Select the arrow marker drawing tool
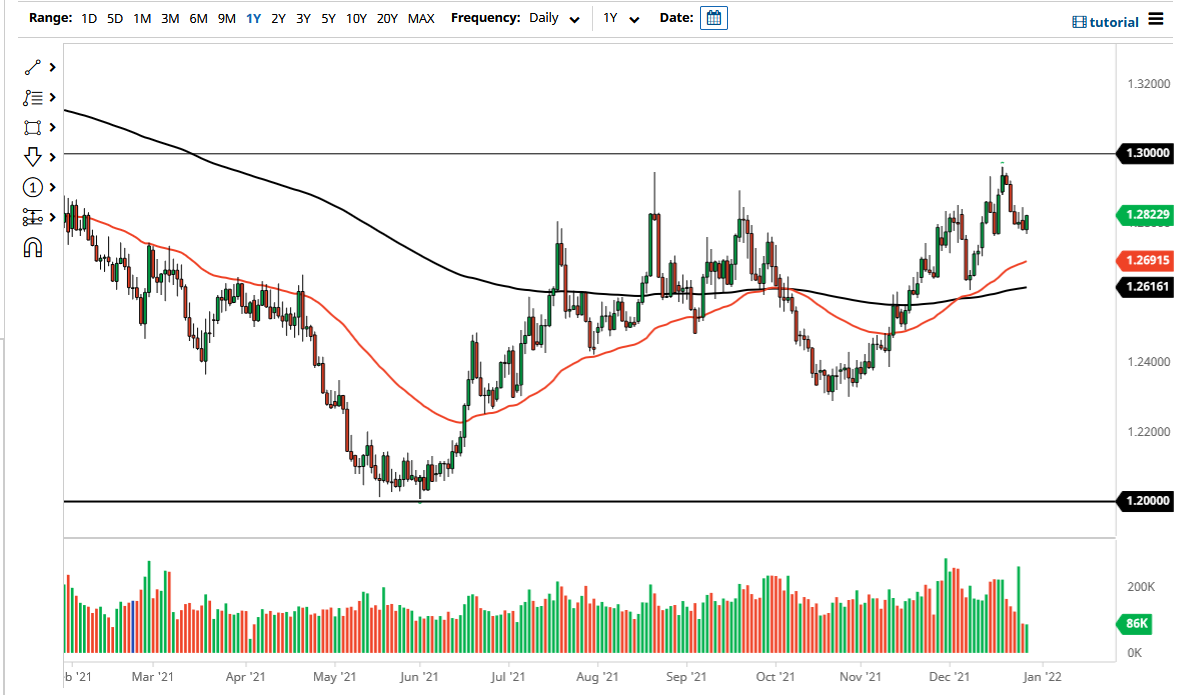 click(x=30, y=157)
